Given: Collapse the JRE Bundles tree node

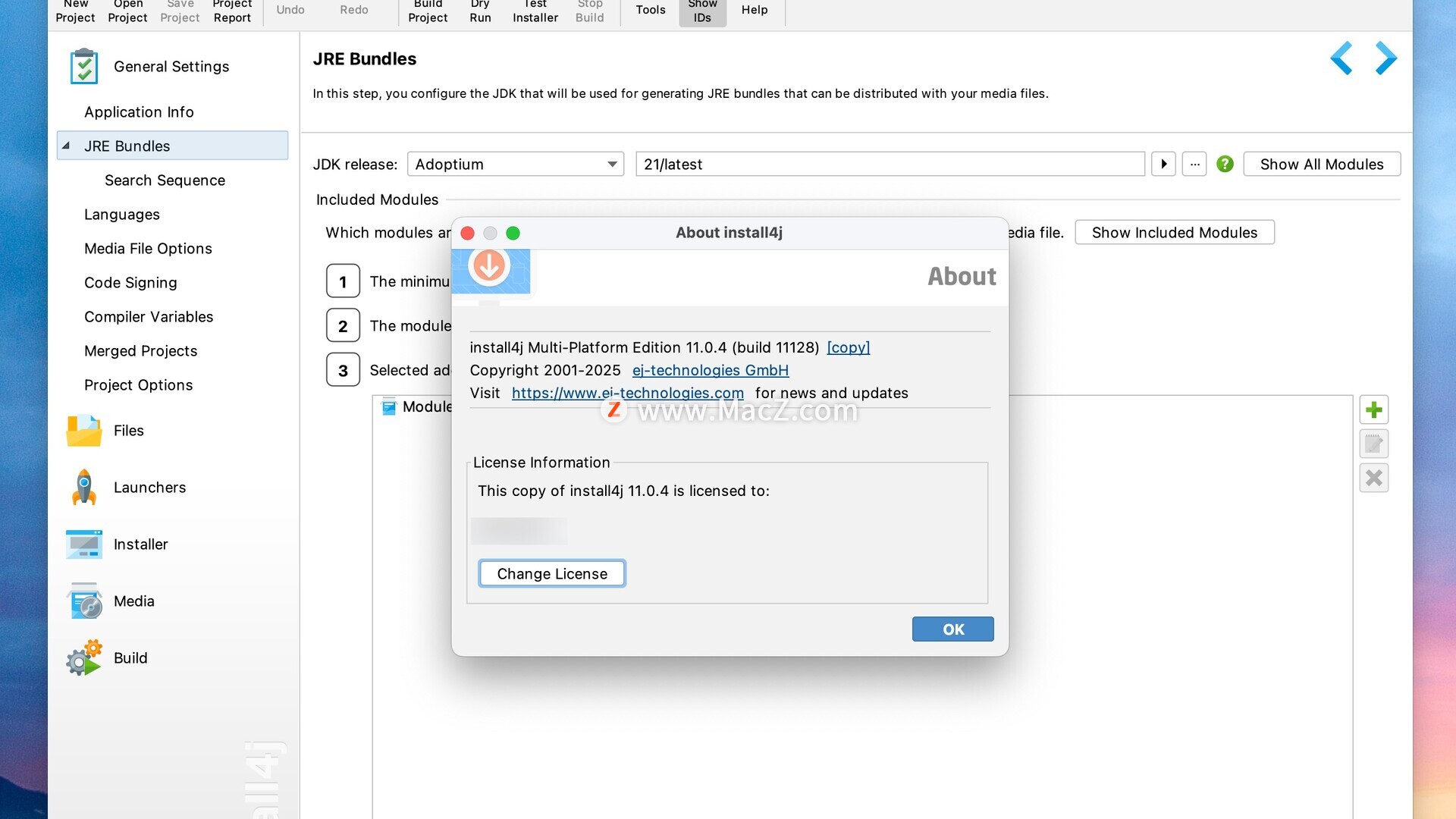Looking at the screenshot, I should (x=66, y=146).
